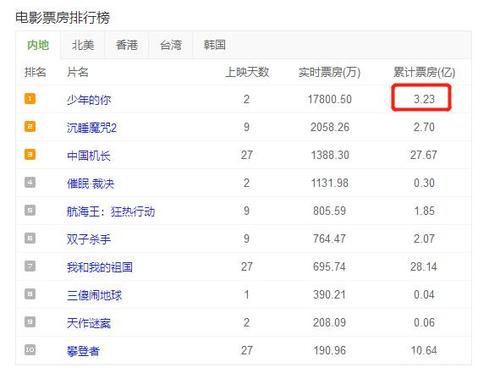
Task: Click the rank 2 orange badge icon
Action: pyautogui.click(x=30, y=127)
